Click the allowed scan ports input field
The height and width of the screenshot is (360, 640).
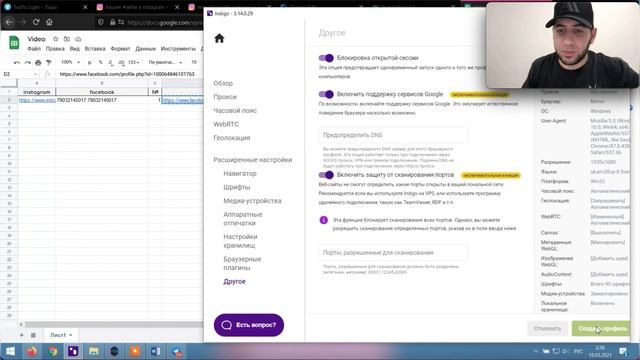pyautogui.click(x=393, y=253)
